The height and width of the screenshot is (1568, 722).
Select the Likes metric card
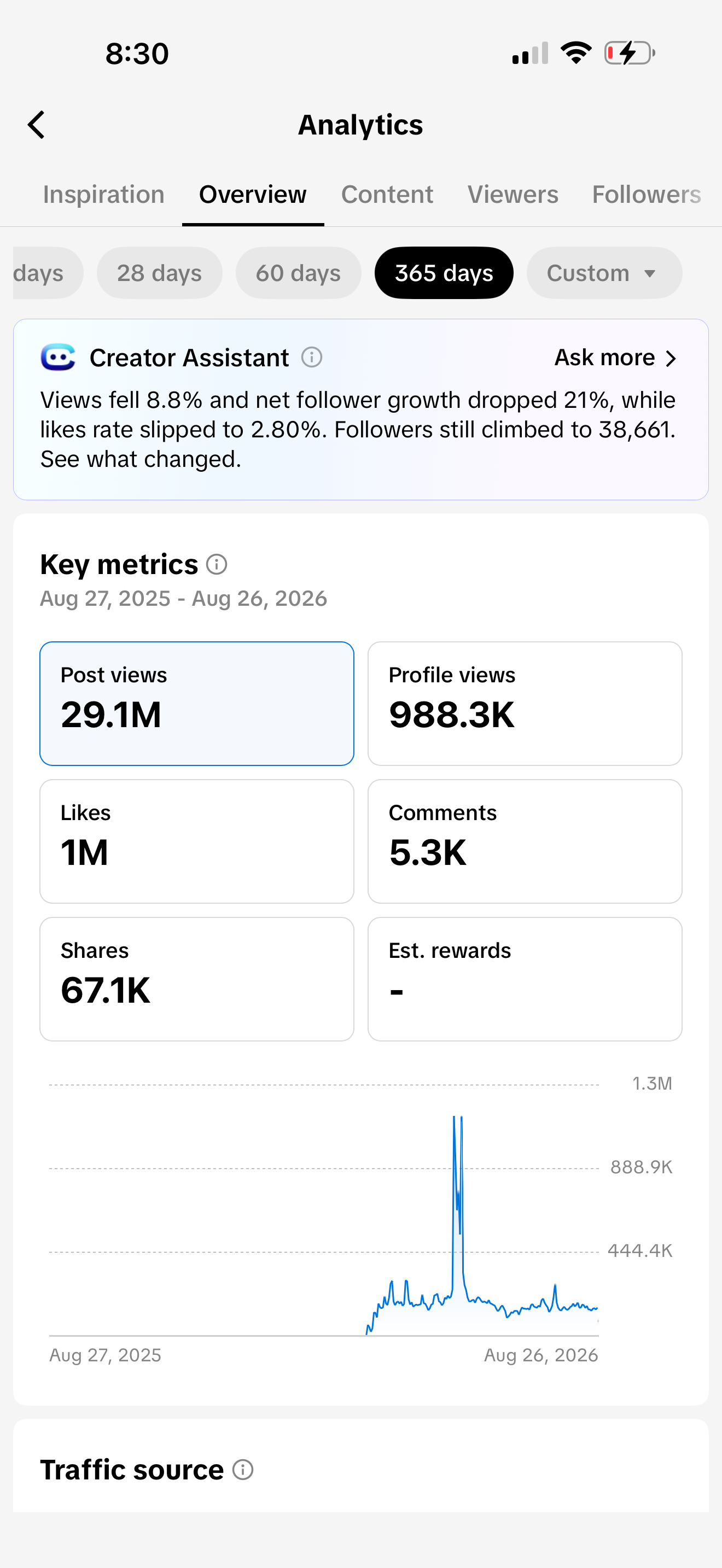196,841
